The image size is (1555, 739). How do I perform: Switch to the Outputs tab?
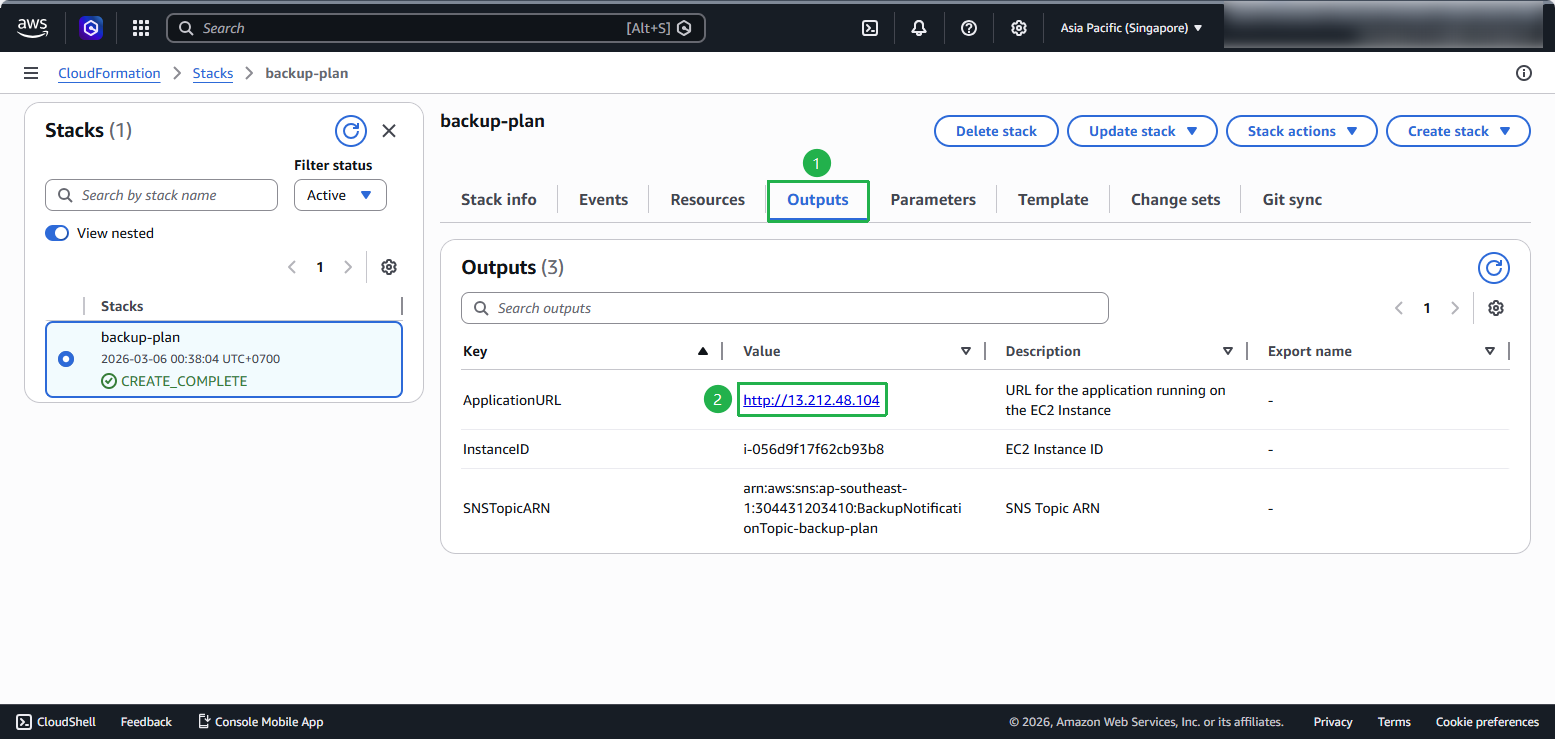[x=818, y=200]
